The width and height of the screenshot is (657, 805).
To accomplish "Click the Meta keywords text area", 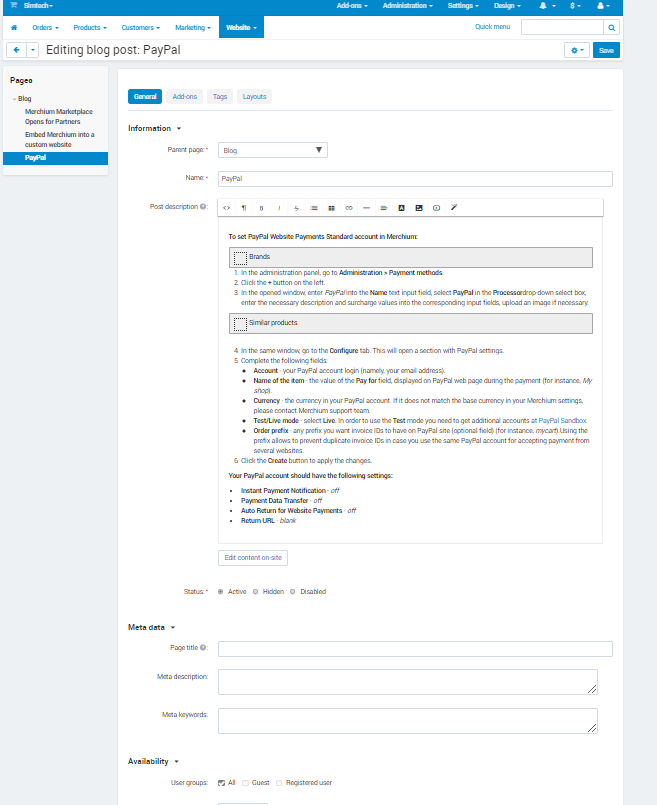I will pos(408,721).
